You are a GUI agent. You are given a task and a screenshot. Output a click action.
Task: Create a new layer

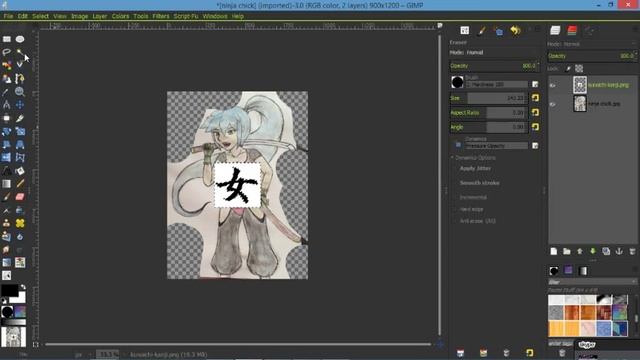[x=553, y=251]
